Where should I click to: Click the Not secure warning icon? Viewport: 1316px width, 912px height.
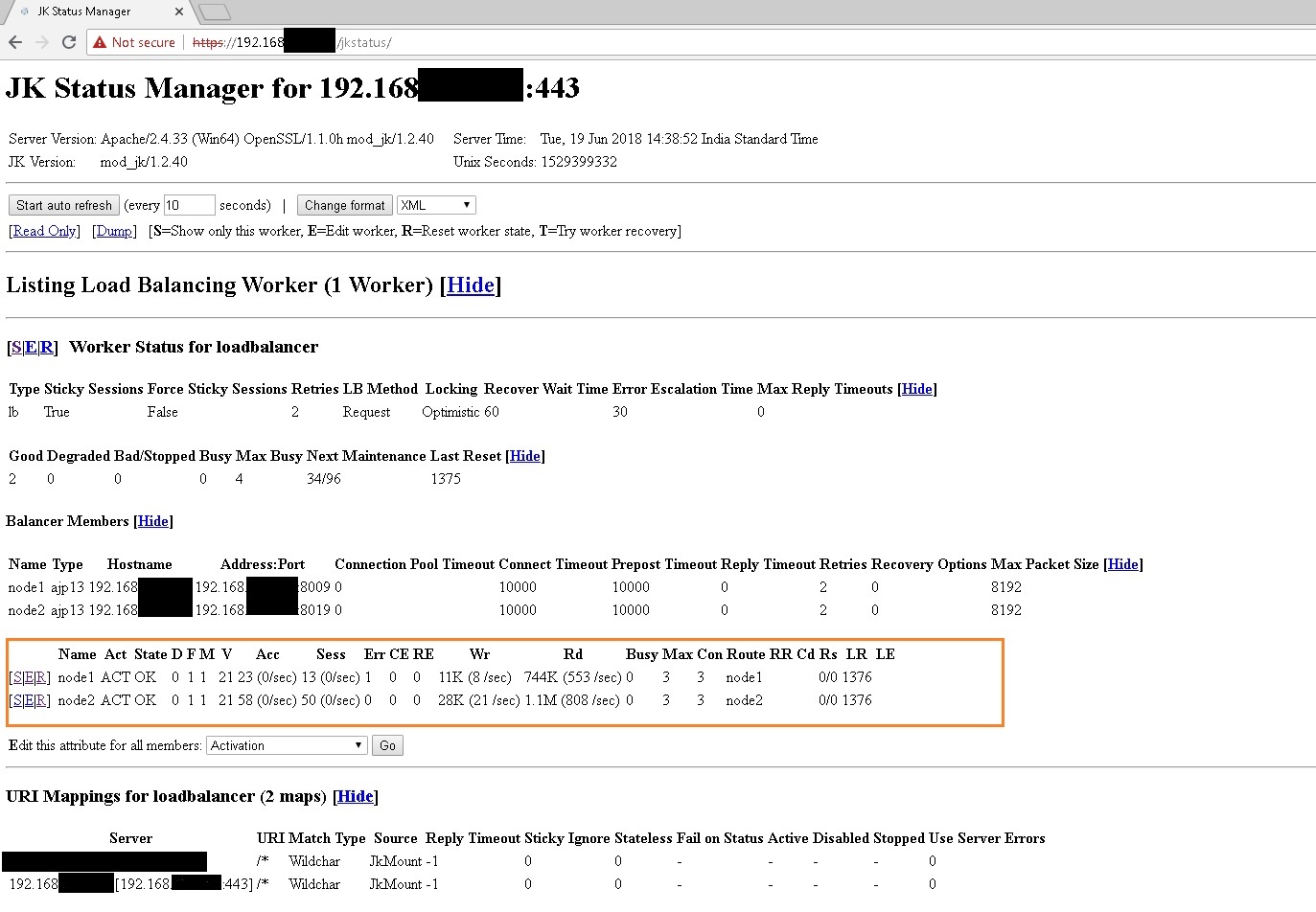[x=99, y=42]
